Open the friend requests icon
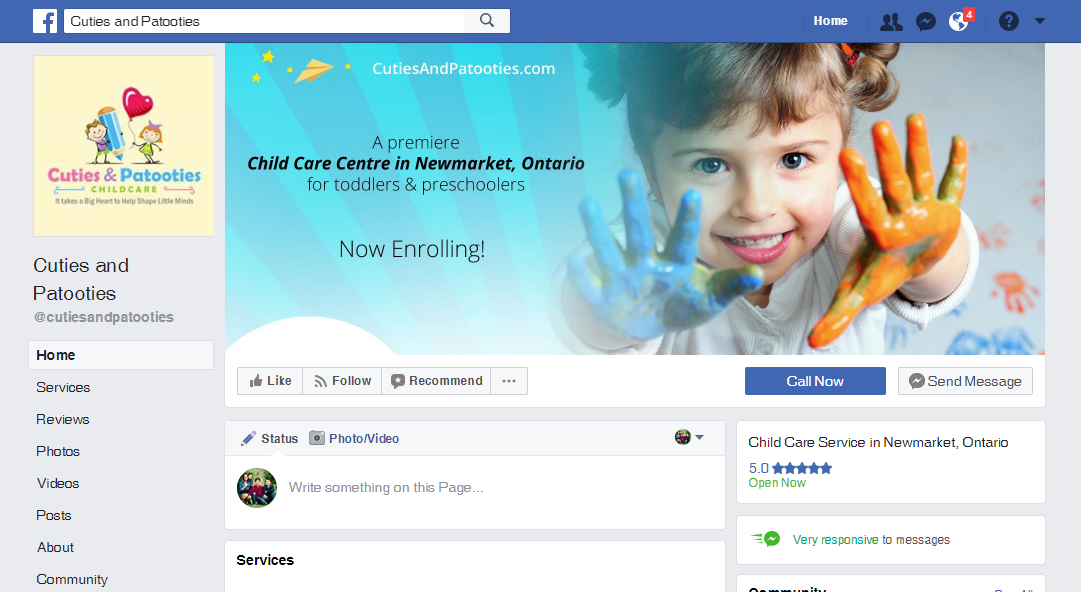 coord(891,22)
